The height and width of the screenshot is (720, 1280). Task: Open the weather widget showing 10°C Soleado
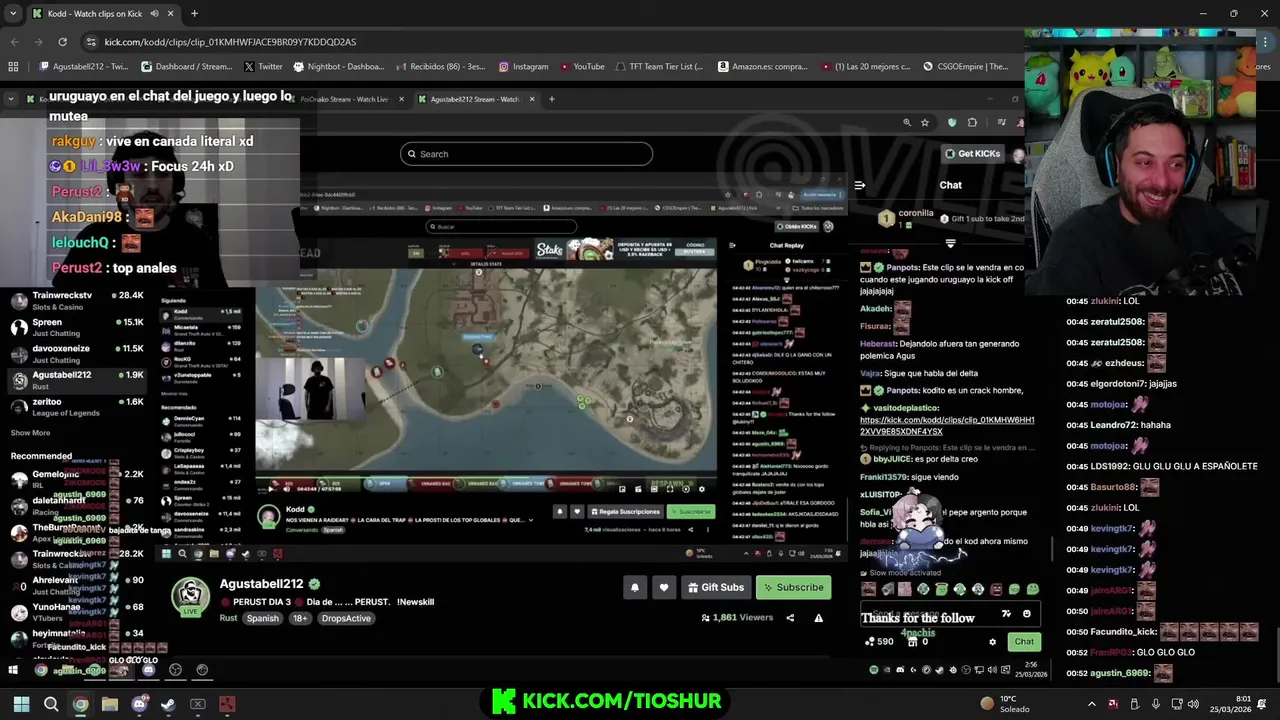click(1005, 704)
